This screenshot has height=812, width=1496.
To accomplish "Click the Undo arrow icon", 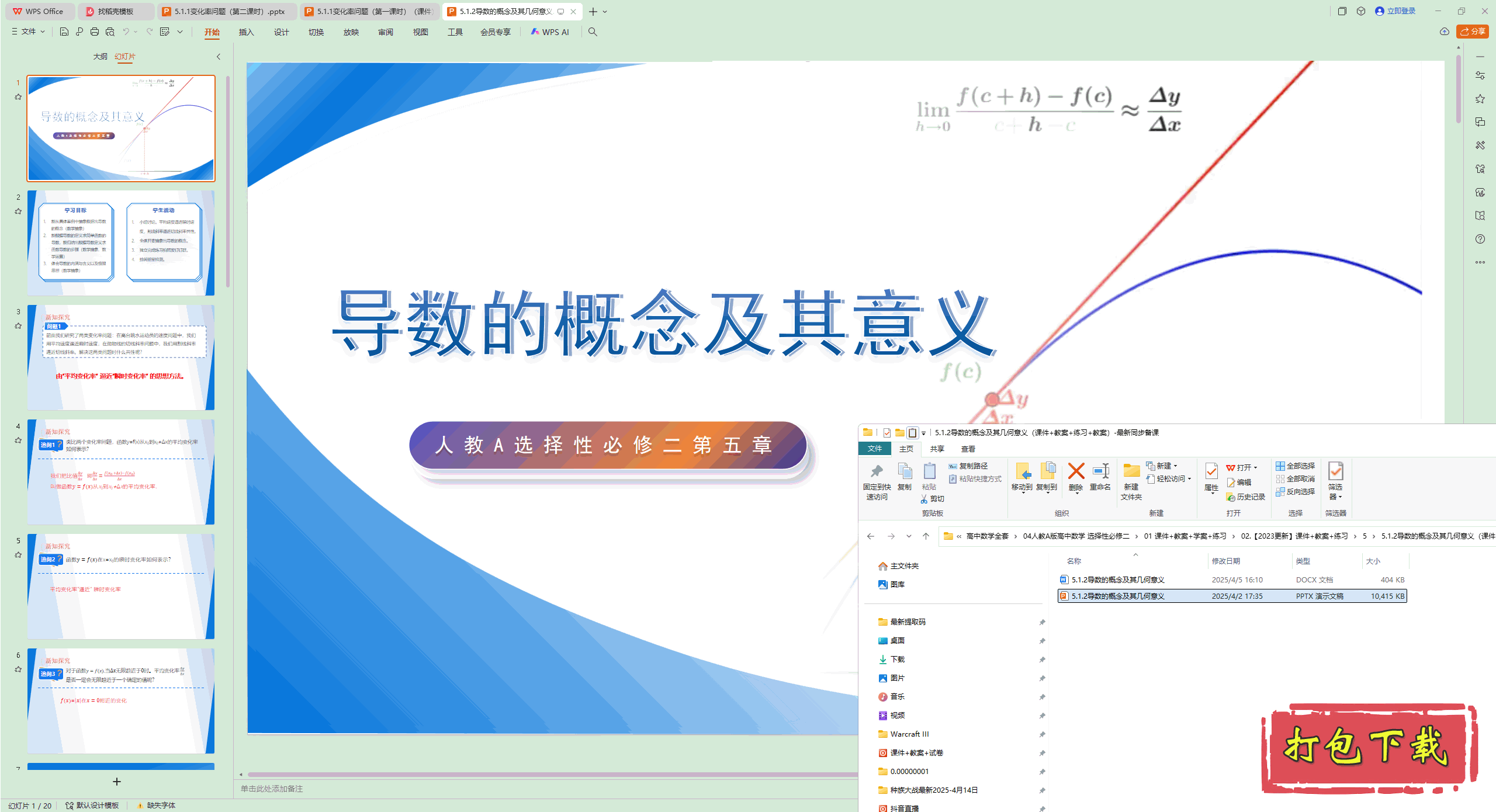I will click(x=126, y=32).
